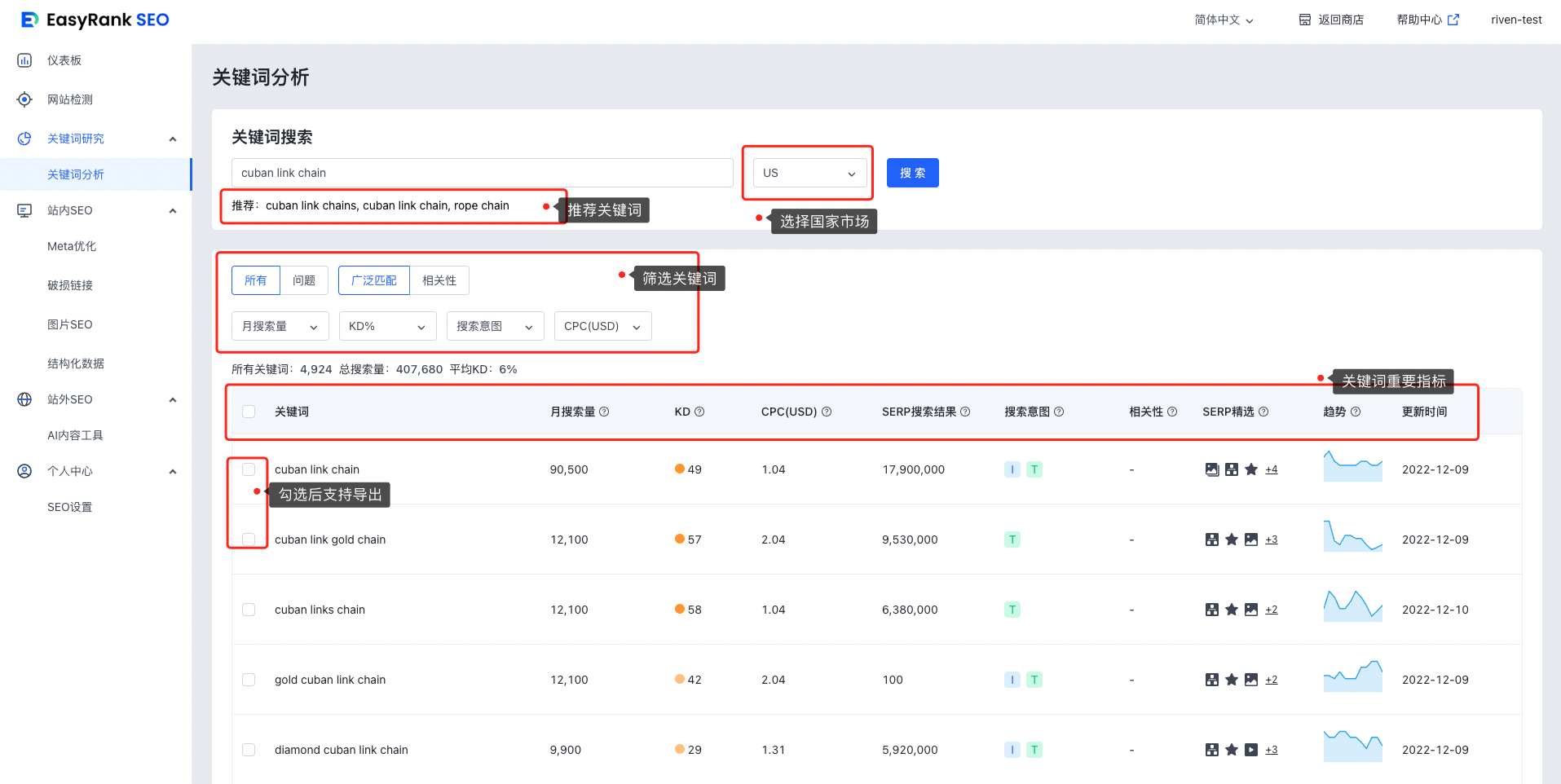Open the 简体中文 language dropdown
This screenshot has width=1561, height=784.
point(1224,20)
